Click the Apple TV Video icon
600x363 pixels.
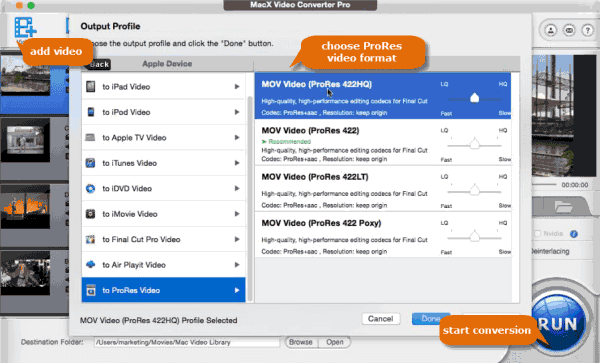pos(90,137)
